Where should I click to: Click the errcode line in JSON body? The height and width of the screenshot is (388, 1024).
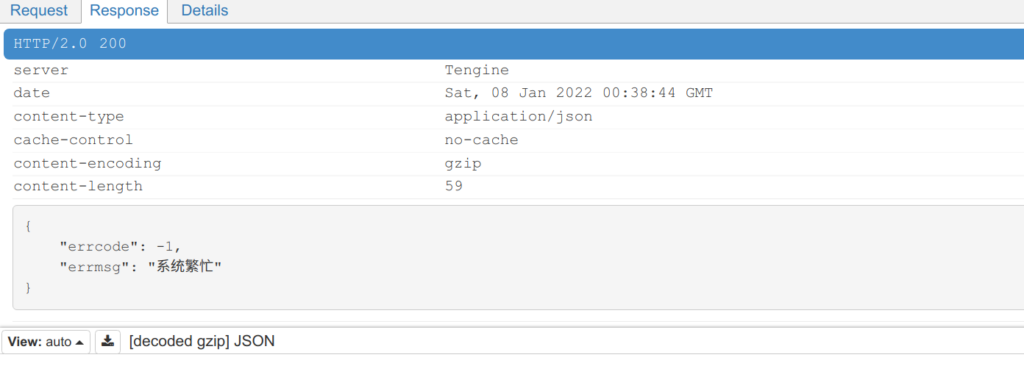point(120,247)
